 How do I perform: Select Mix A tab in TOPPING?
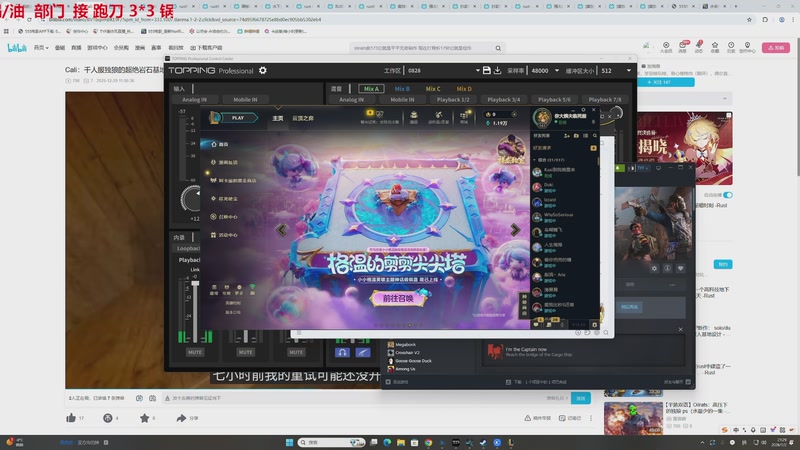[371, 89]
